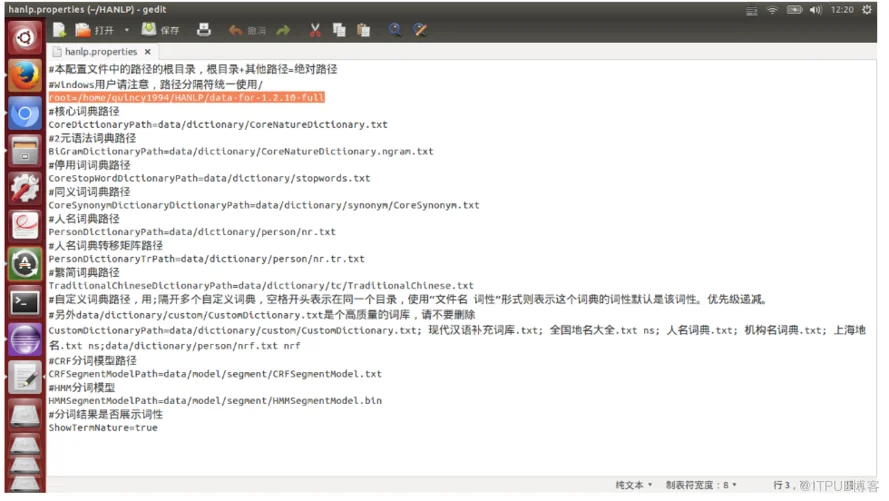The image size is (889, 501).
Task: Open System Settings from the launcher
Action: pyautogui.click(x=24, y=188)
